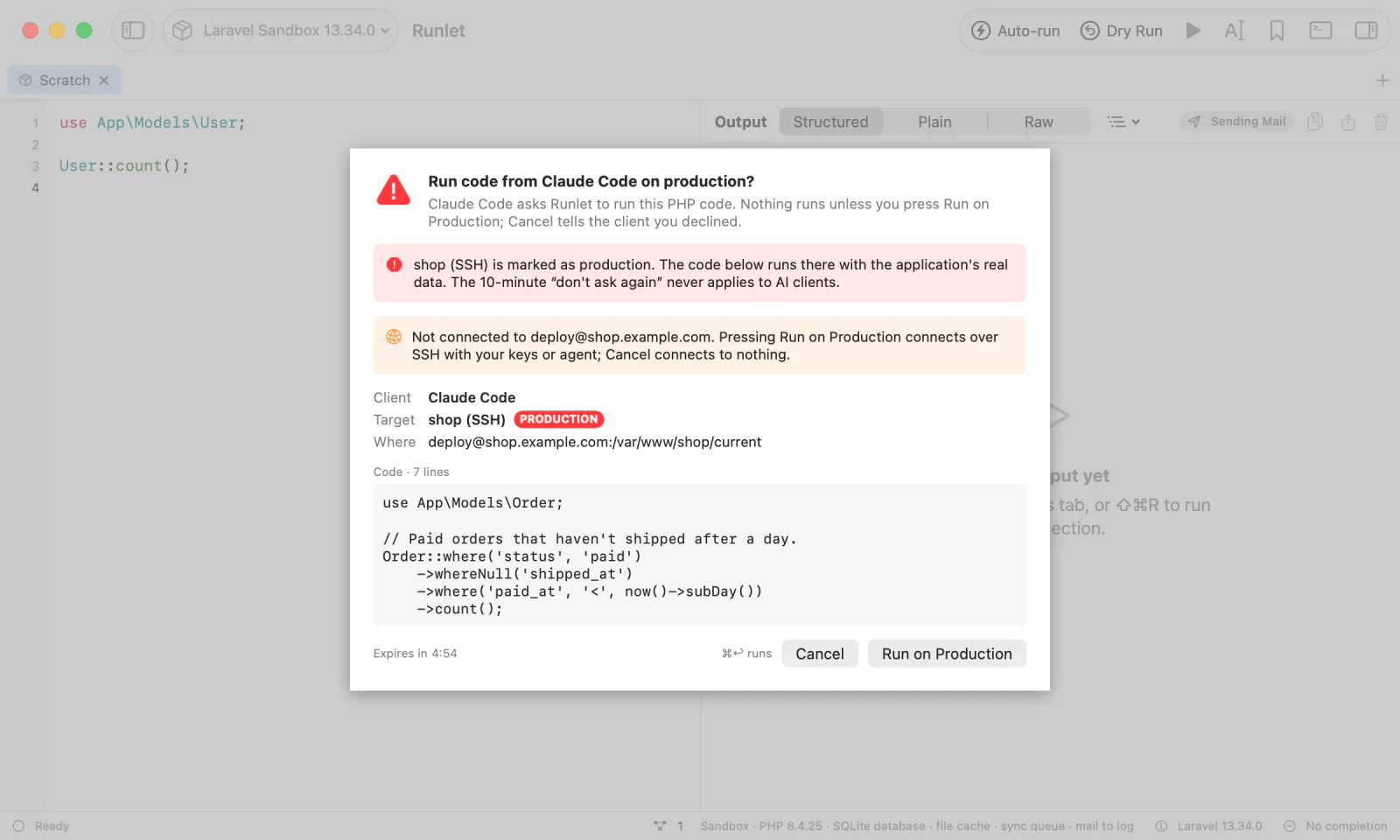This screenshot has height=840, width=1400.
Task: Toggle the right inspector panel icon
Action: [x=1366, y=31]
